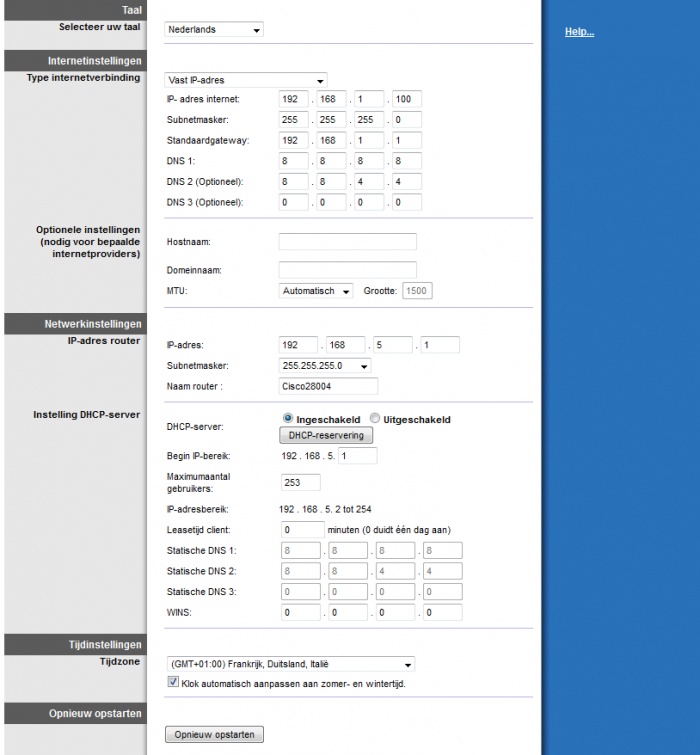Screen dimensions: 700x755
Task: Click last octet of Standaardgateway
Action: pyautogui.click(x=407, y=140)
